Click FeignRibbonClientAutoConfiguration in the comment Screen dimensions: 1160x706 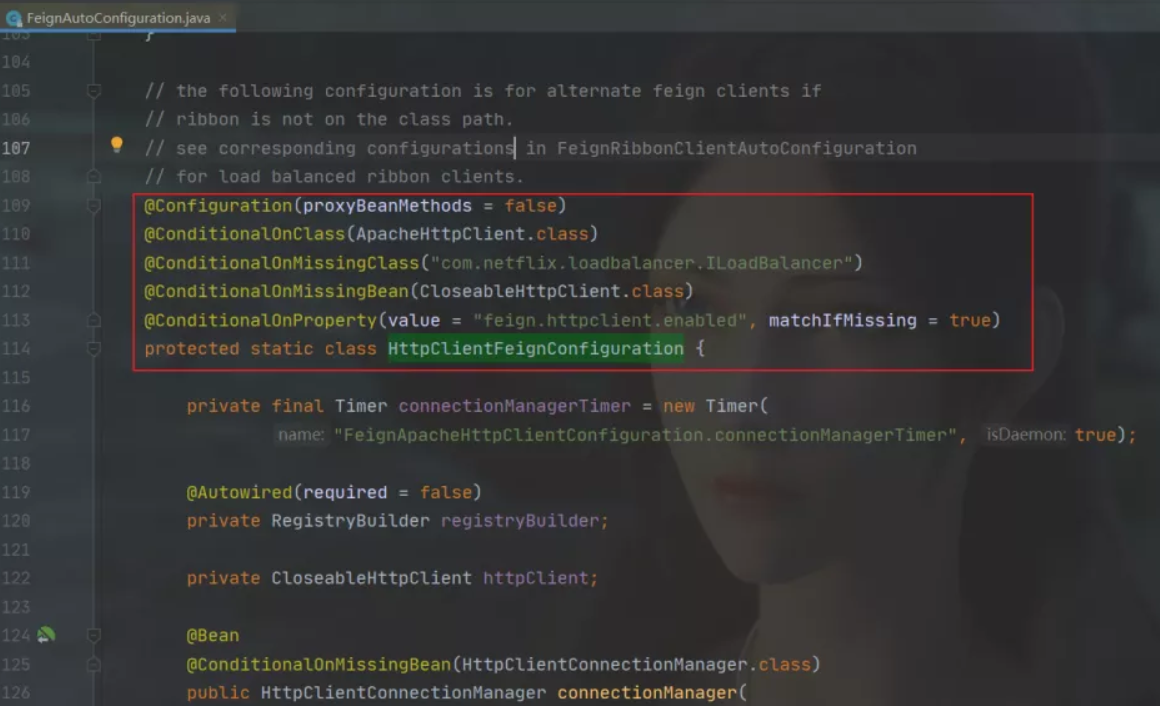(737, 148)
